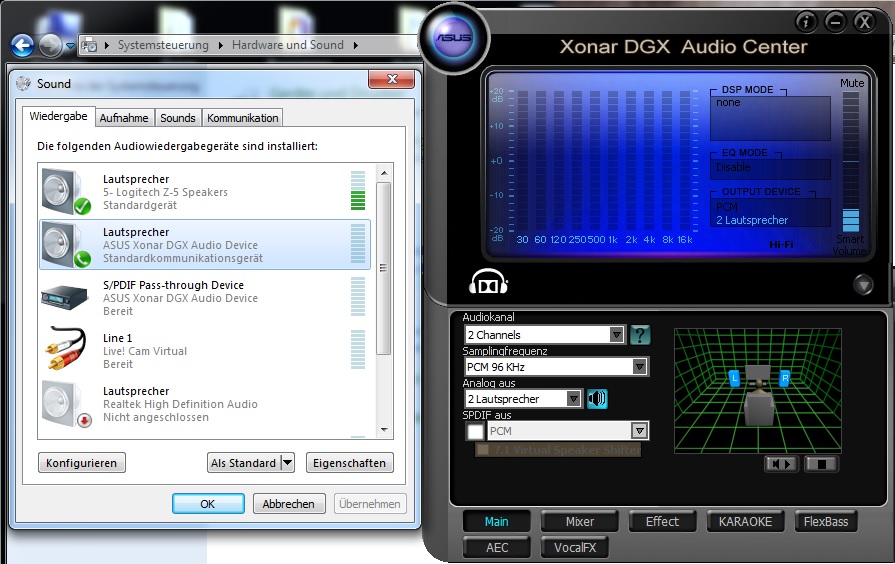Adjust the master volume bar in Audio Center
895x564 pixels.
tap(850, 162)
